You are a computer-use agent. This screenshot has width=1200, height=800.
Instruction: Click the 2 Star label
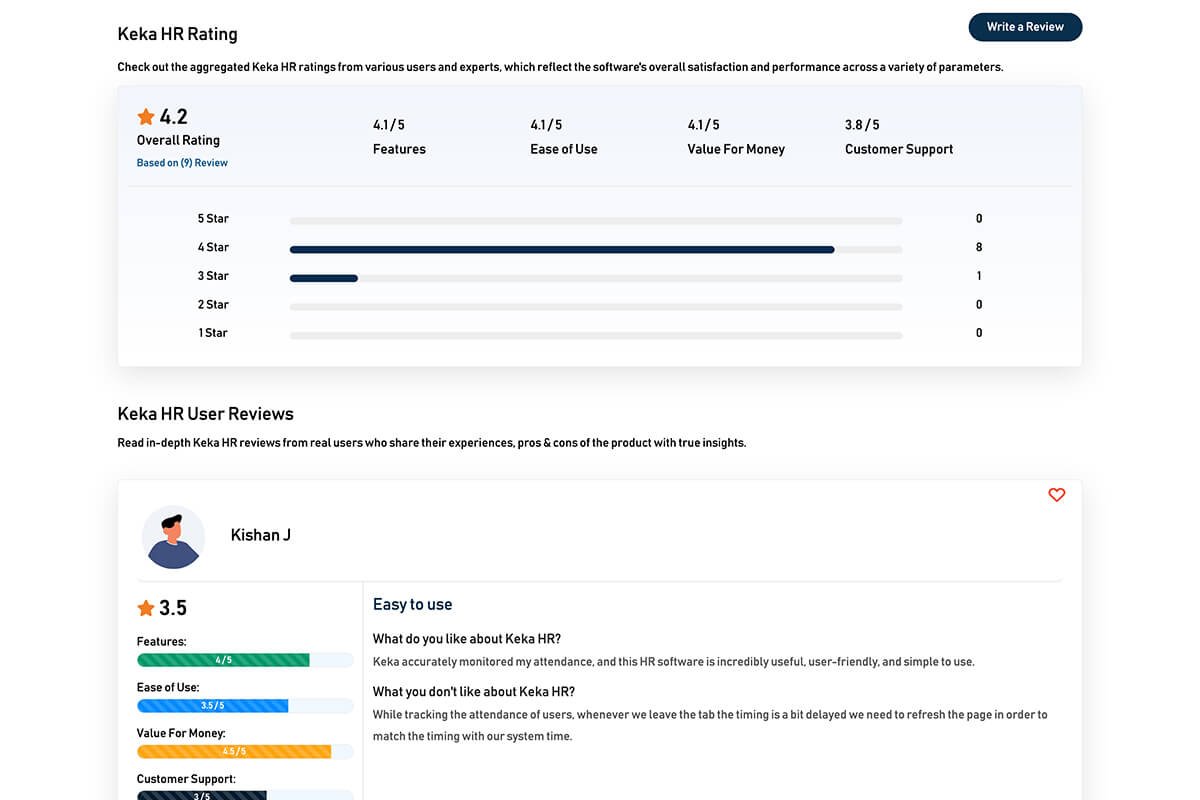[213, 305]
